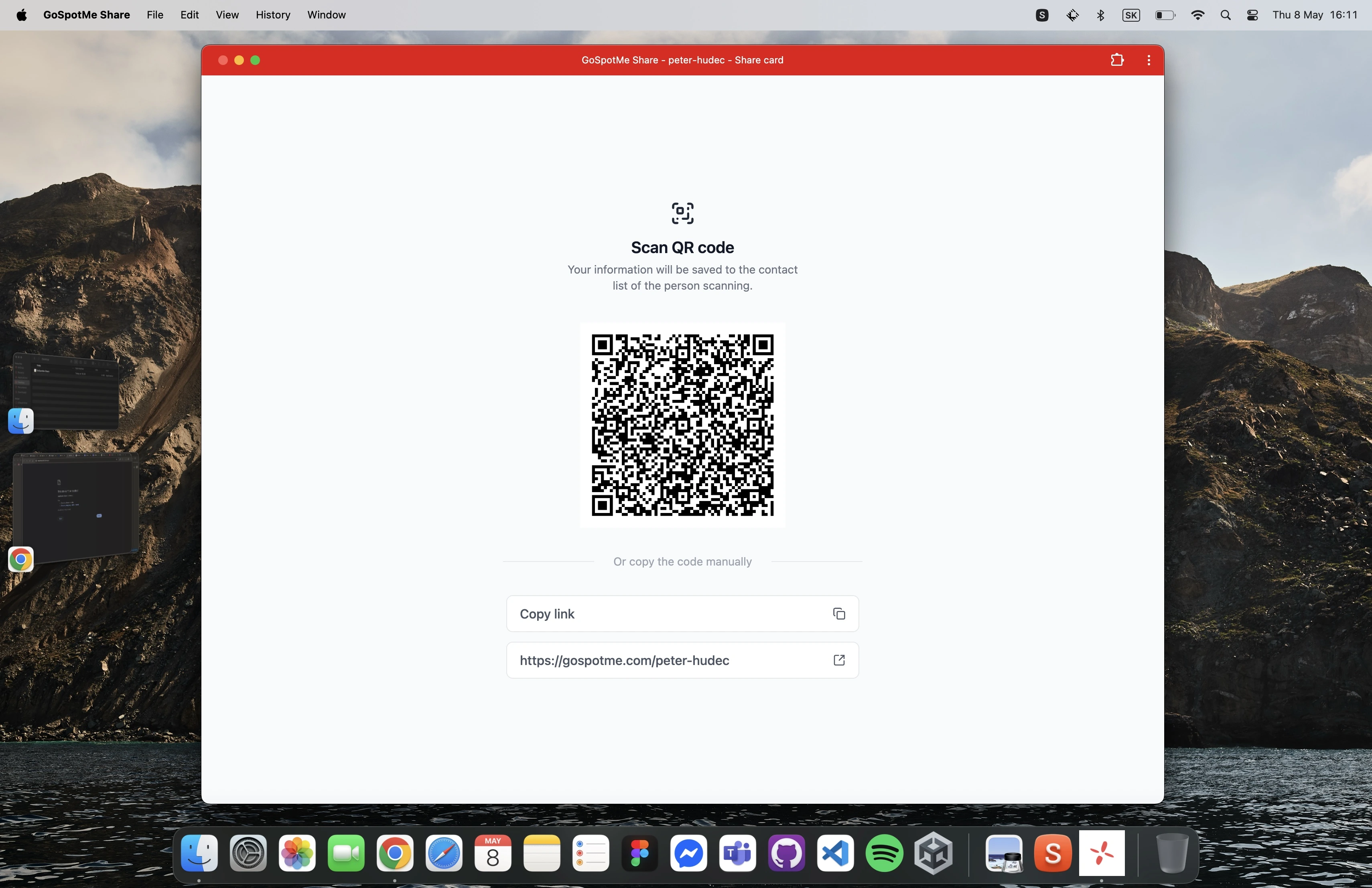Open the View menu

pos(227,15)
